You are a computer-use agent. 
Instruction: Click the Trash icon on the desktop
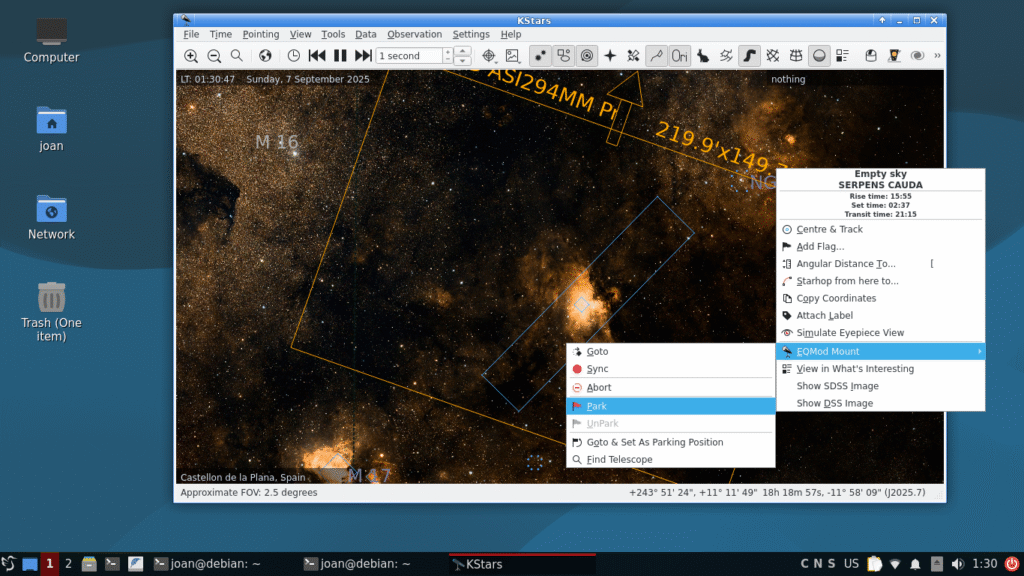51,297
